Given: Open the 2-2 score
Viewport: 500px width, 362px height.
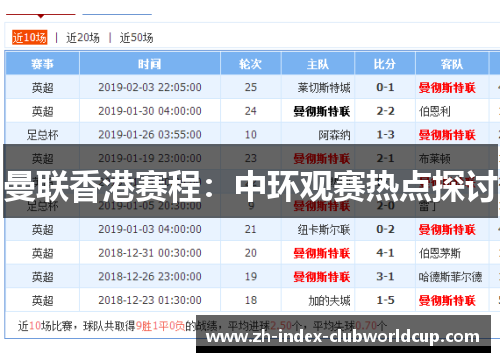Looking at the screenshot, I should pyautogui.click(x=385, y=111).
